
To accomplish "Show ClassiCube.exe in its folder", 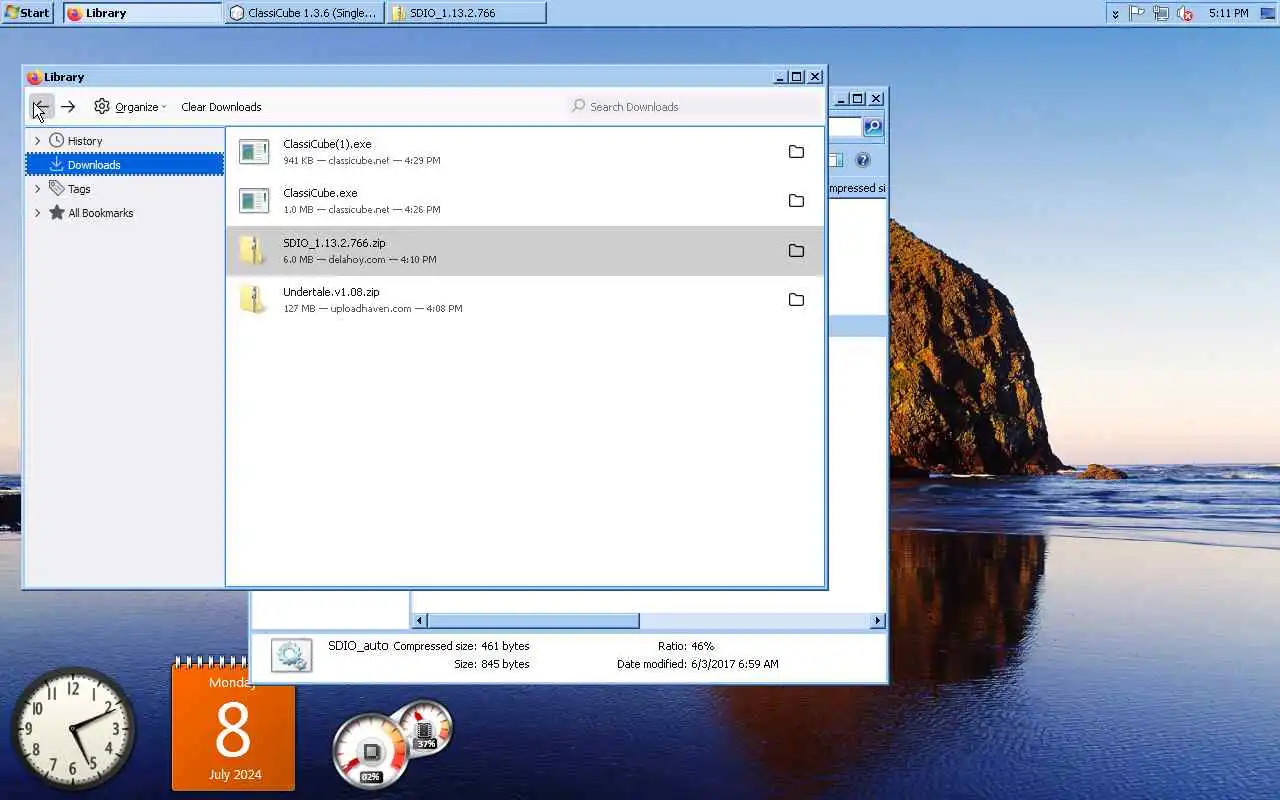I will [x=796, y=201].
